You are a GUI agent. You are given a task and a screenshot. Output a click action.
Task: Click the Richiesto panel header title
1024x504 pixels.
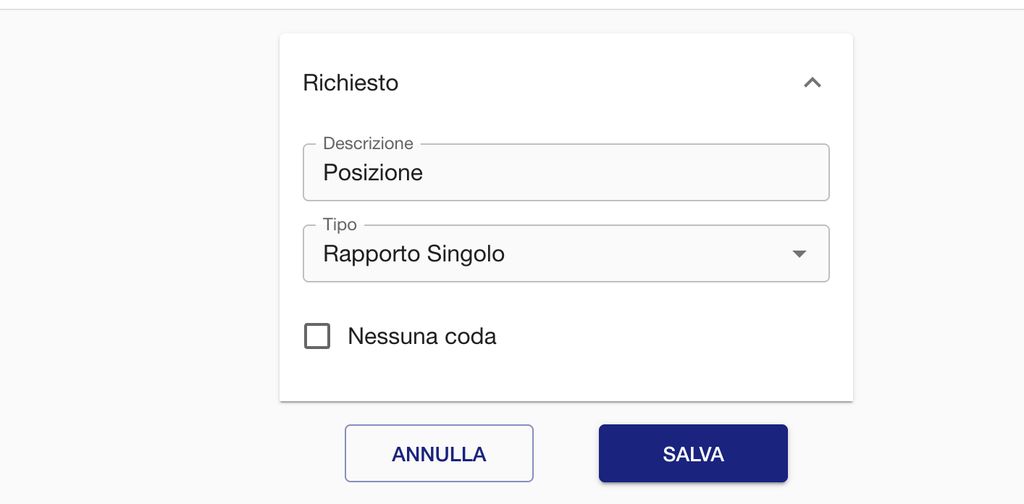pyautogui.click(x=351, y=83)
